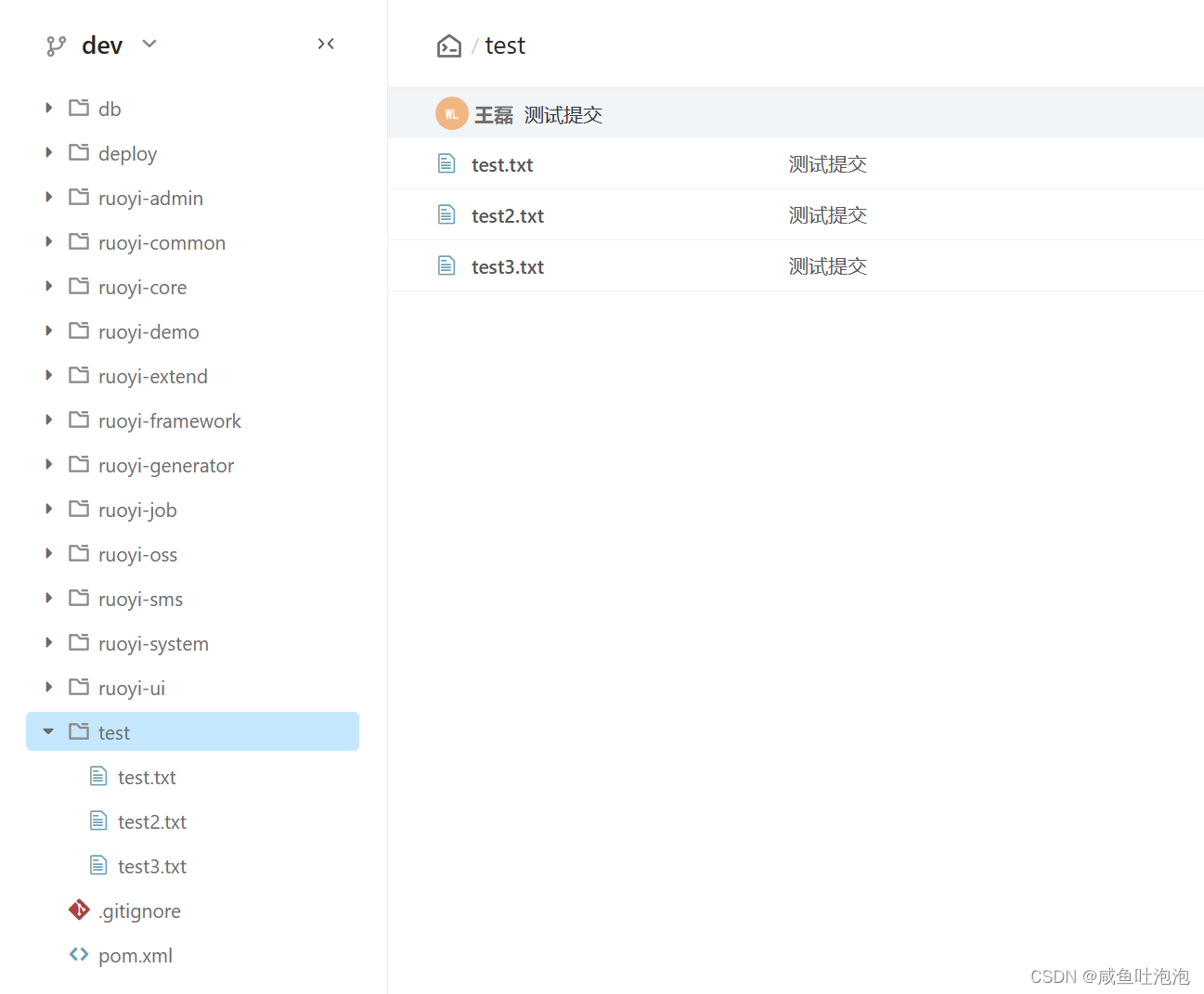Select the deploy folder label
Image resolution: width=1204 pixels, height=994 pixels.
tap(128, 154)
